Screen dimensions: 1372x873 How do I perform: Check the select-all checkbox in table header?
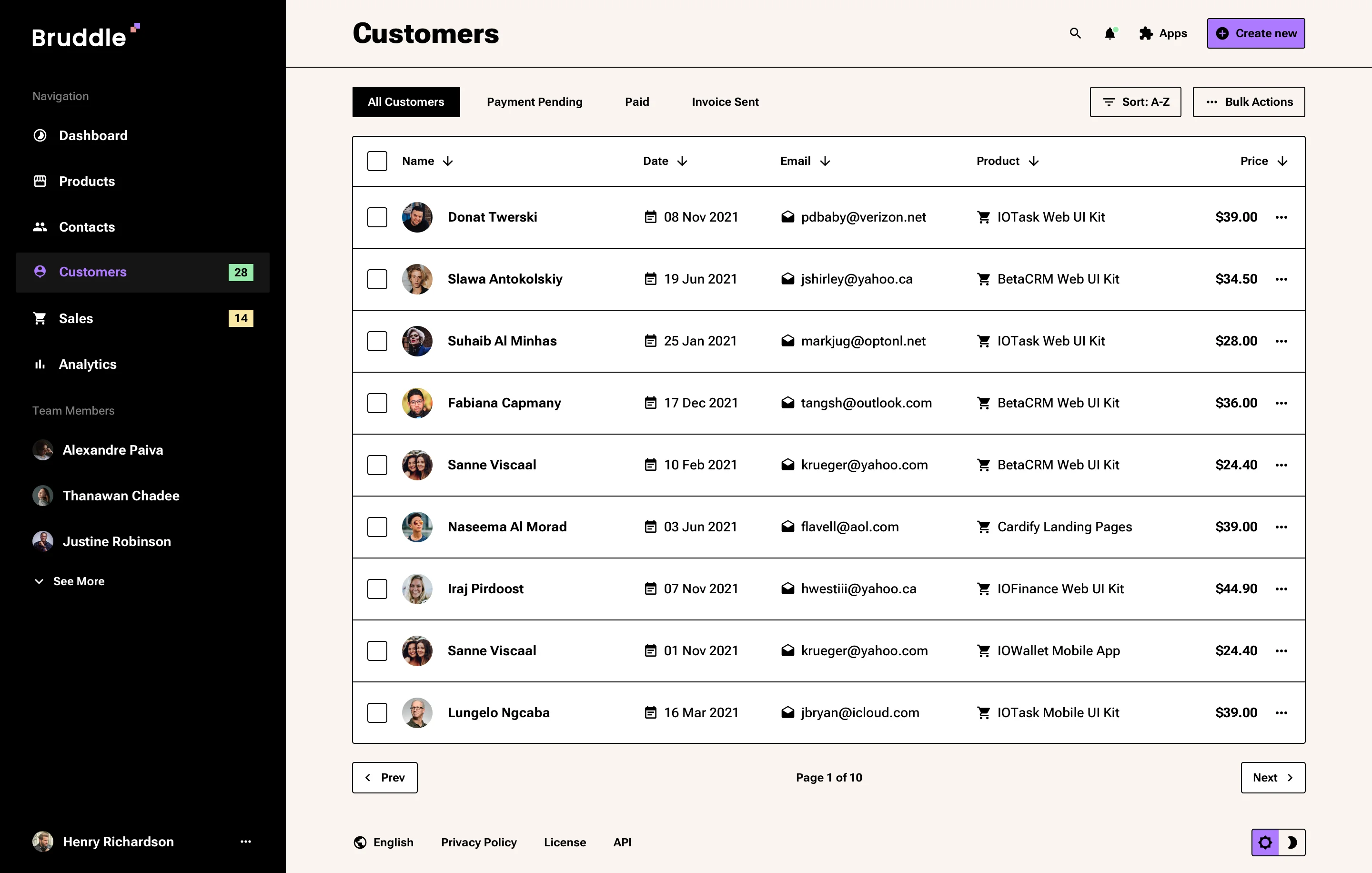[377, 161]
